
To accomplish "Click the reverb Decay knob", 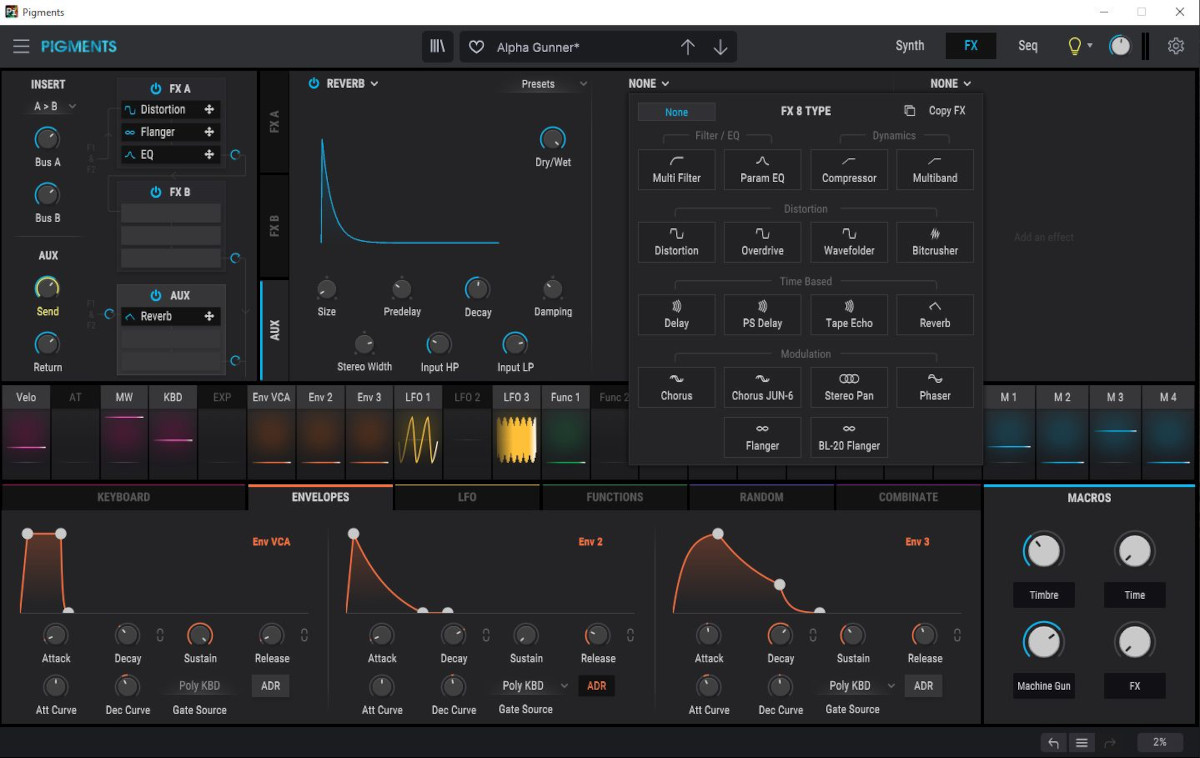I will tap(478, 289).
